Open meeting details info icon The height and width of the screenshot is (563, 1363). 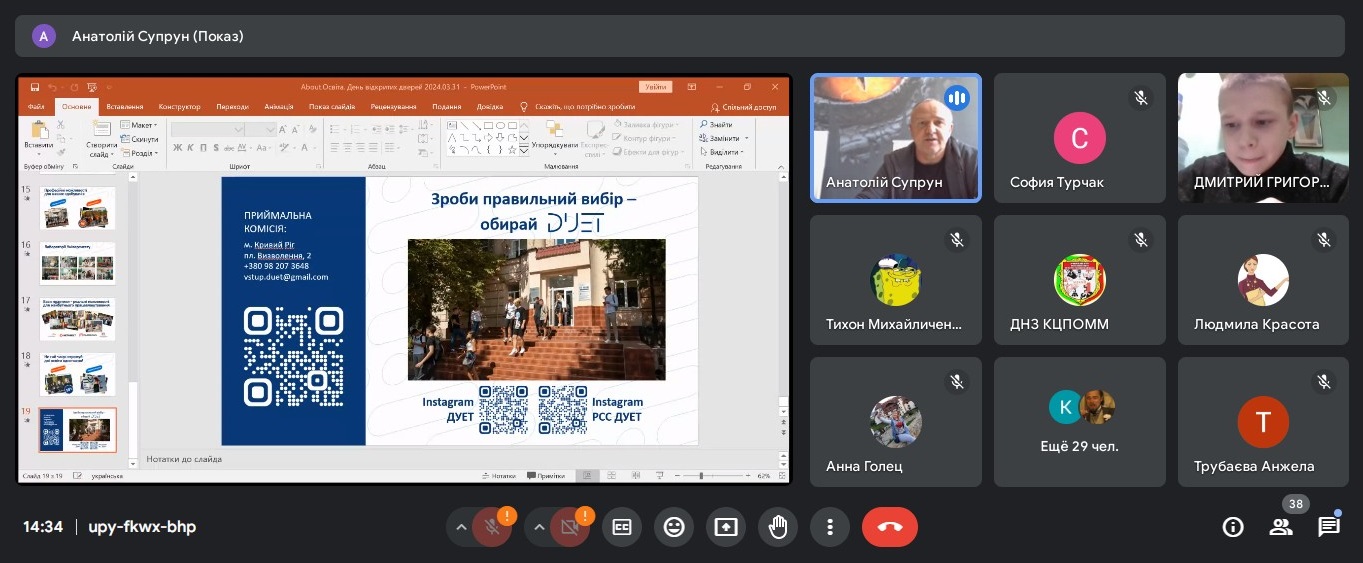coord(1232,527)
